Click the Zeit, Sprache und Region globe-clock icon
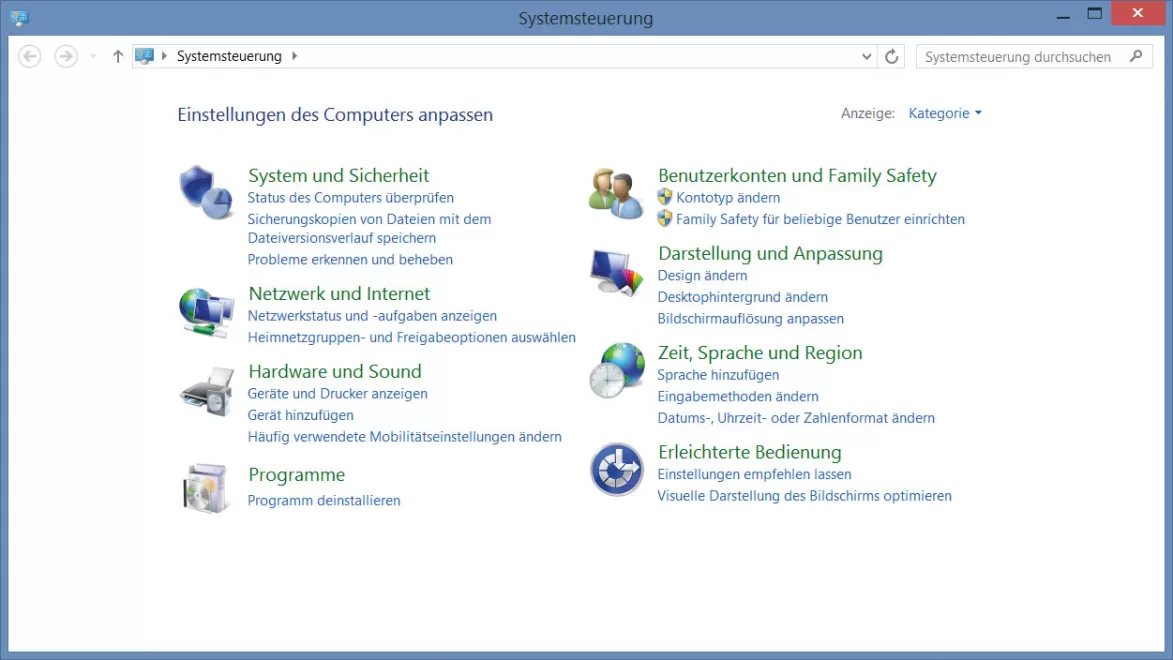 coord(616,370)
